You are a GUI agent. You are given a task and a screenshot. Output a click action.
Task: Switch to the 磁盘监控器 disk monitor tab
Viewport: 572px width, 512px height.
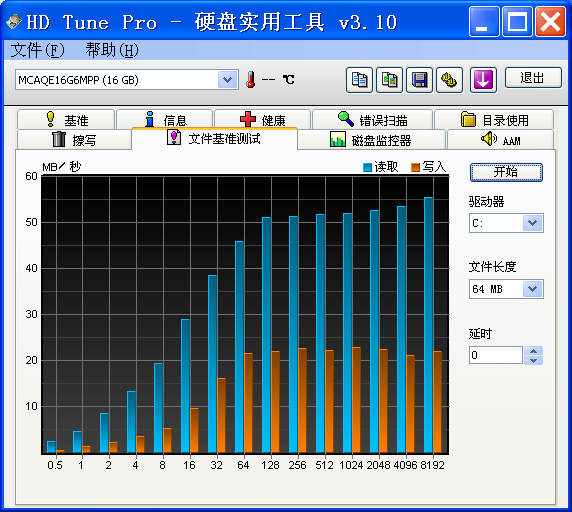371,139
